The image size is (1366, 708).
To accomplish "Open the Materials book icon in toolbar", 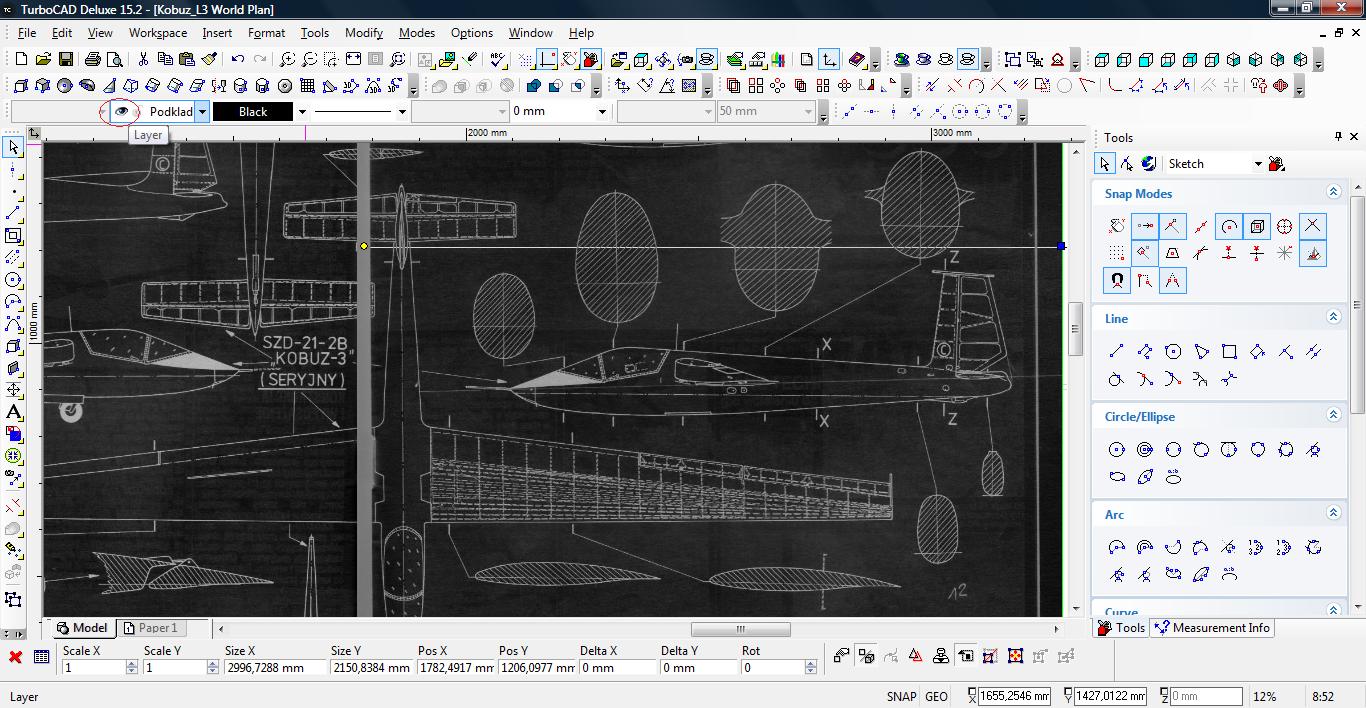I will click(x=856, y=60).
